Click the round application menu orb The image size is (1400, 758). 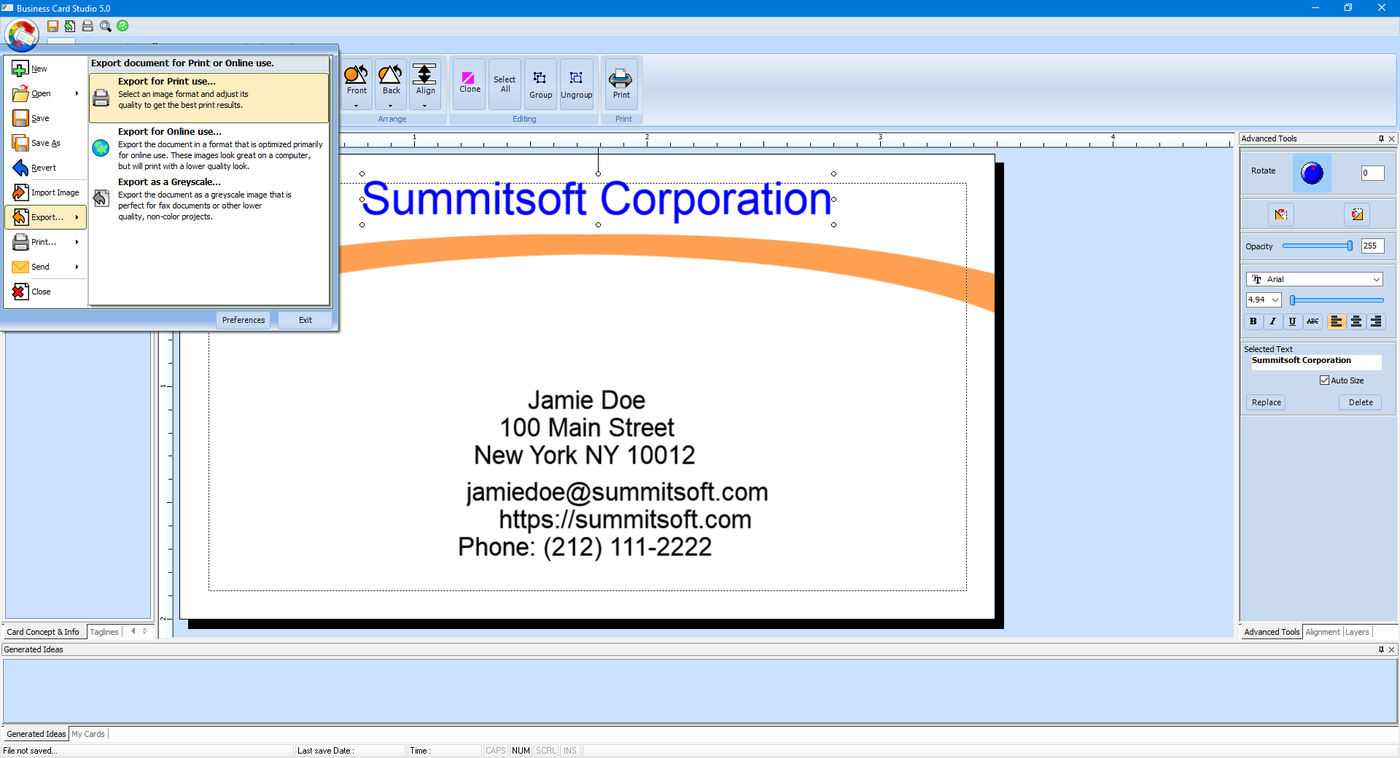tap(21, 35)
